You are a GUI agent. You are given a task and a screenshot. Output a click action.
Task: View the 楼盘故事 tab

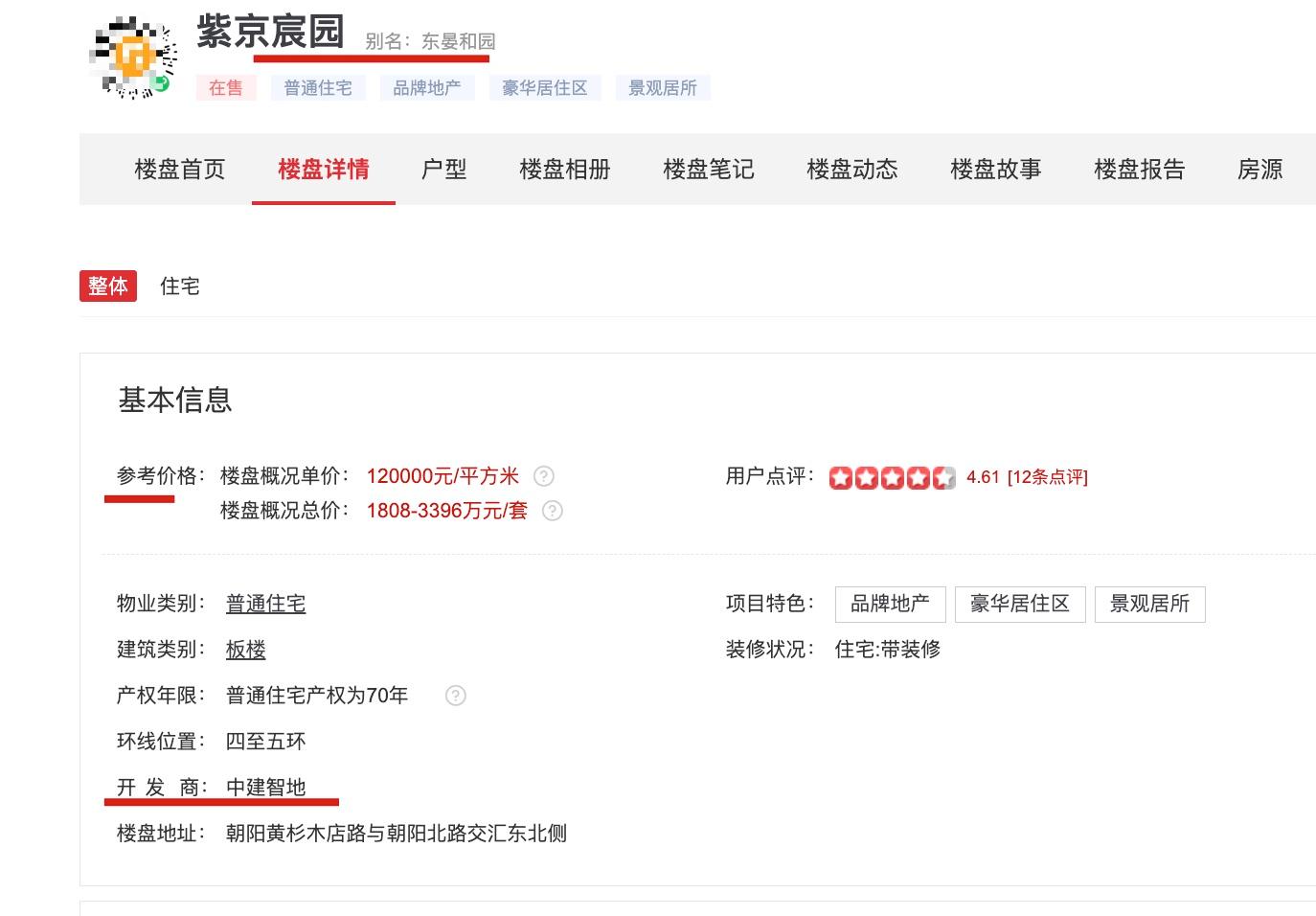pos(996,170)
